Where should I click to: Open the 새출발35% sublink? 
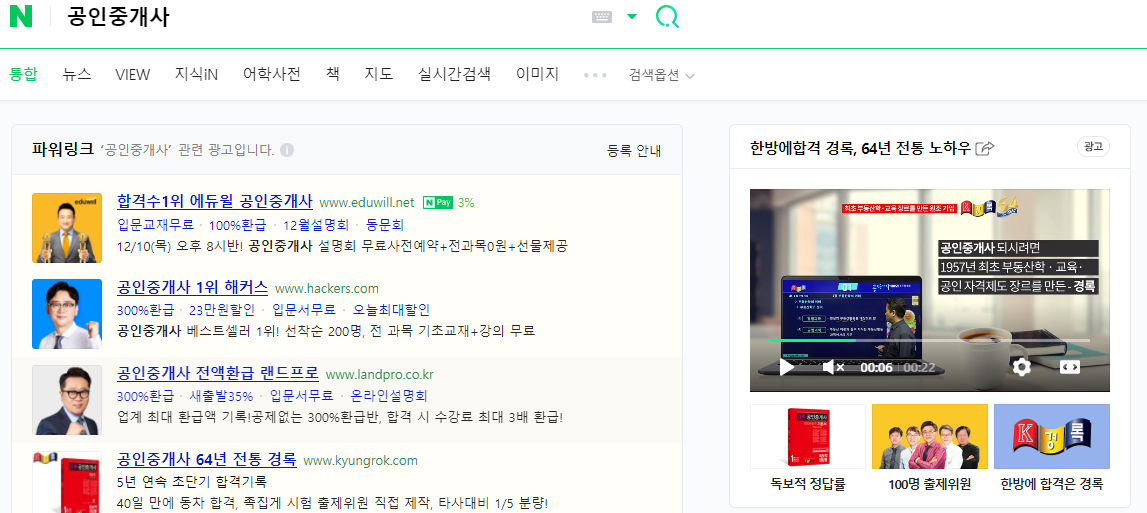pyautogui.click(x=222, y=396)
